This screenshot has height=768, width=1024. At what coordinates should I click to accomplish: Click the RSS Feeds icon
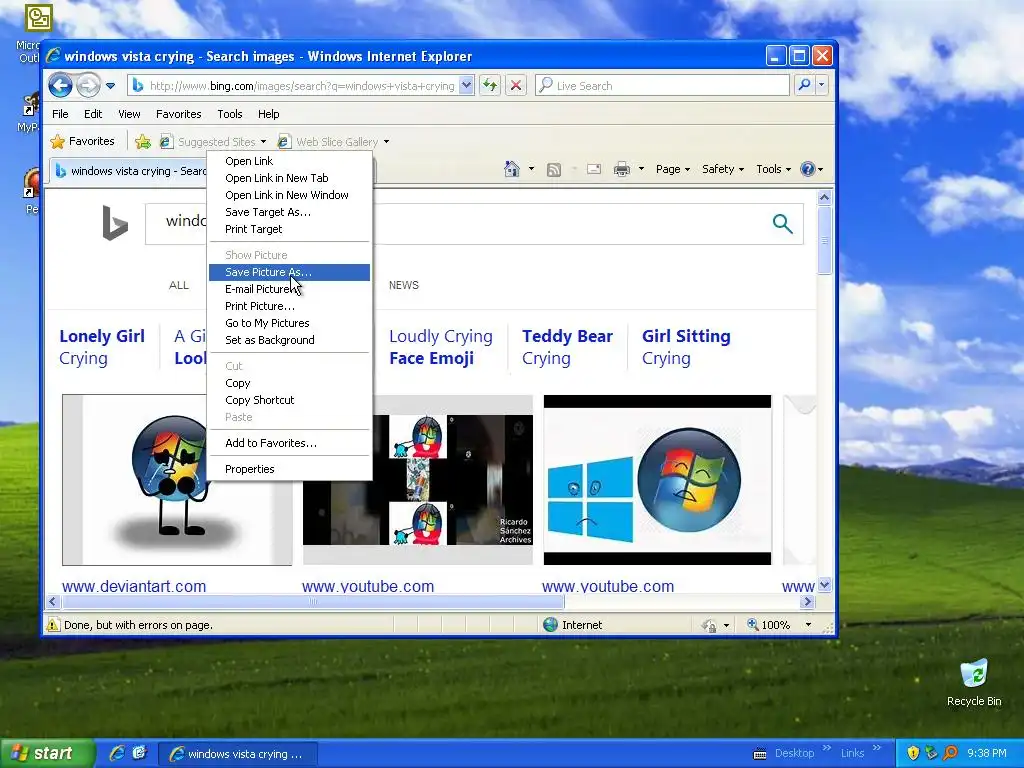(554, 170)
